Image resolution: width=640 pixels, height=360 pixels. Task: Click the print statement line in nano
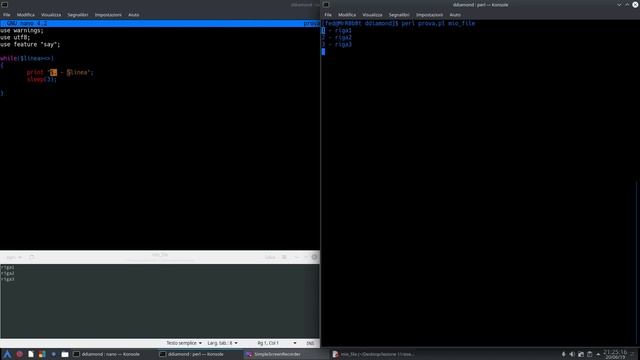(60, 72)
